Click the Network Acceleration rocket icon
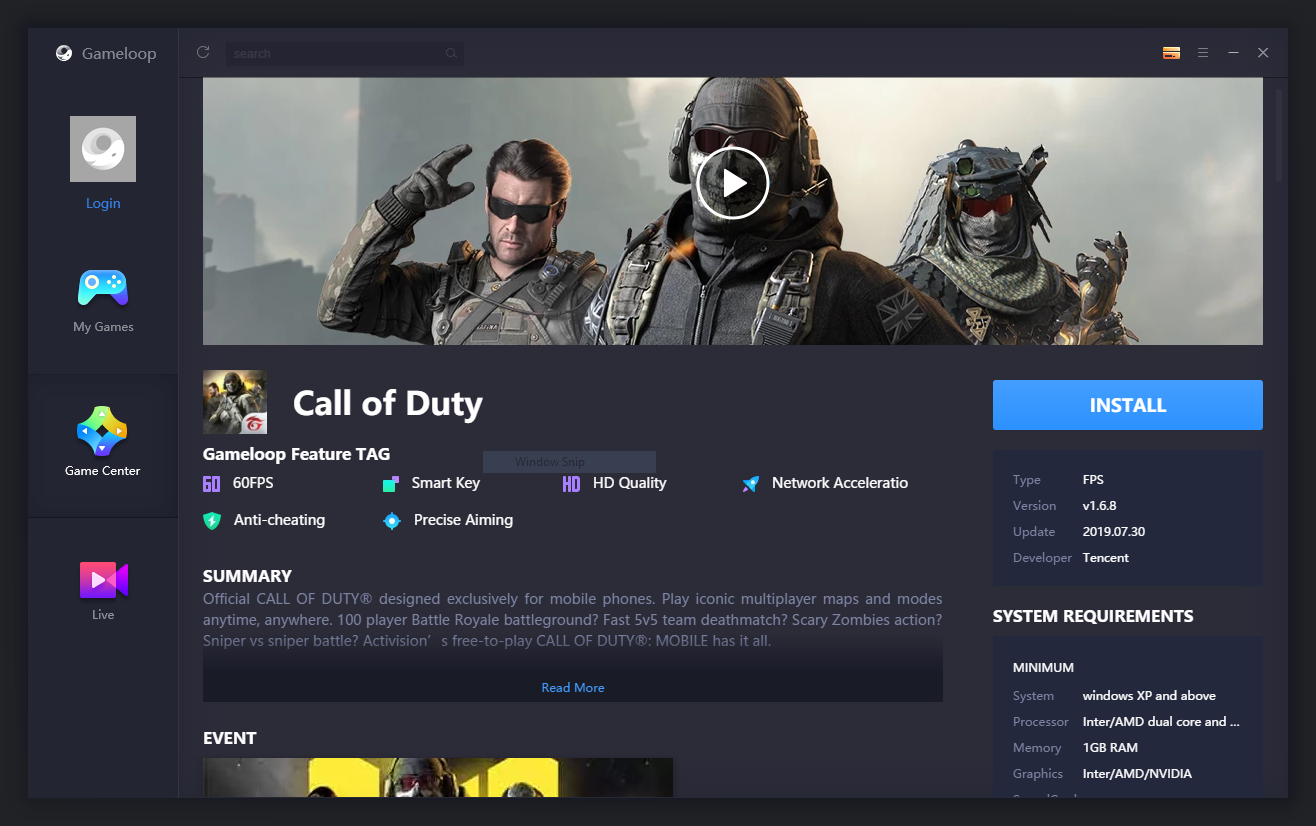Viewport: 1316px width, 826px height. (x=751, y=484)
